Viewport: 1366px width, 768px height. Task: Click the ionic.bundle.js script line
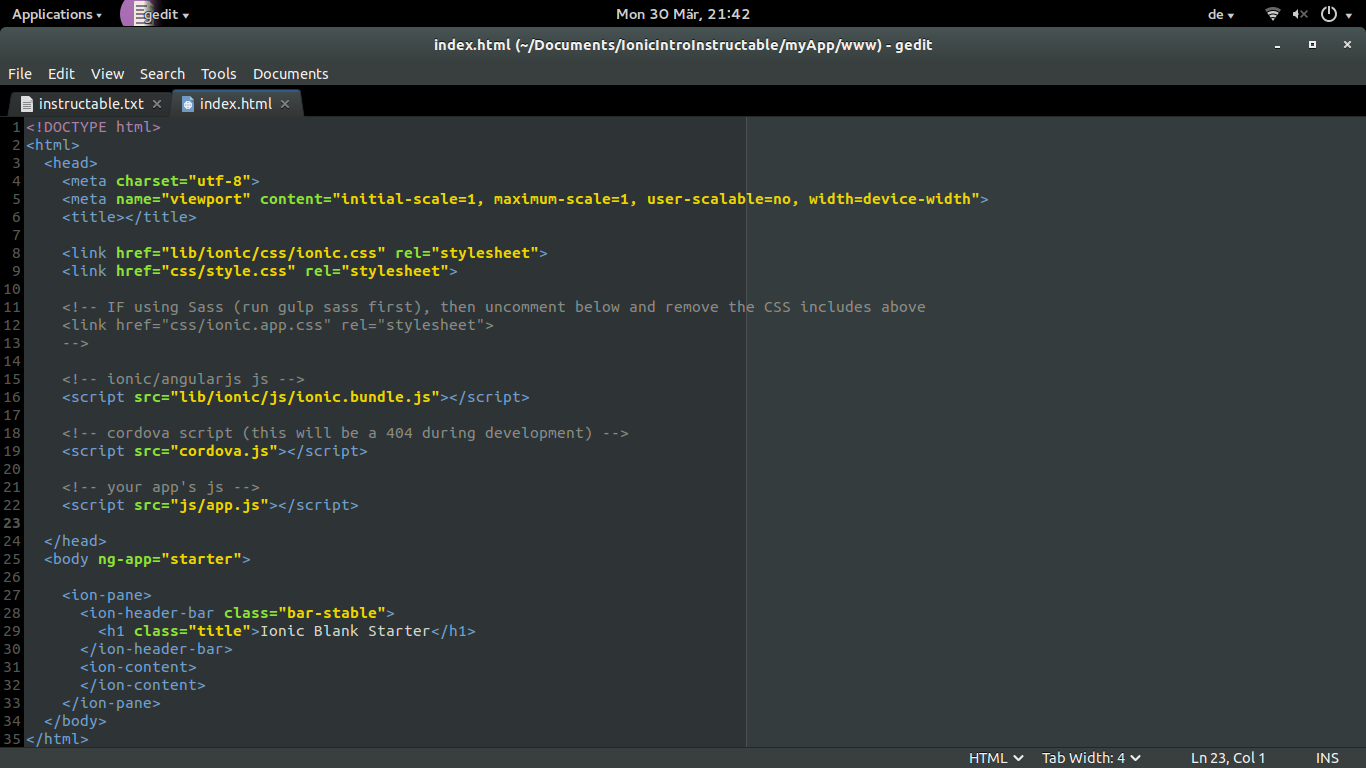coord(296,397)
